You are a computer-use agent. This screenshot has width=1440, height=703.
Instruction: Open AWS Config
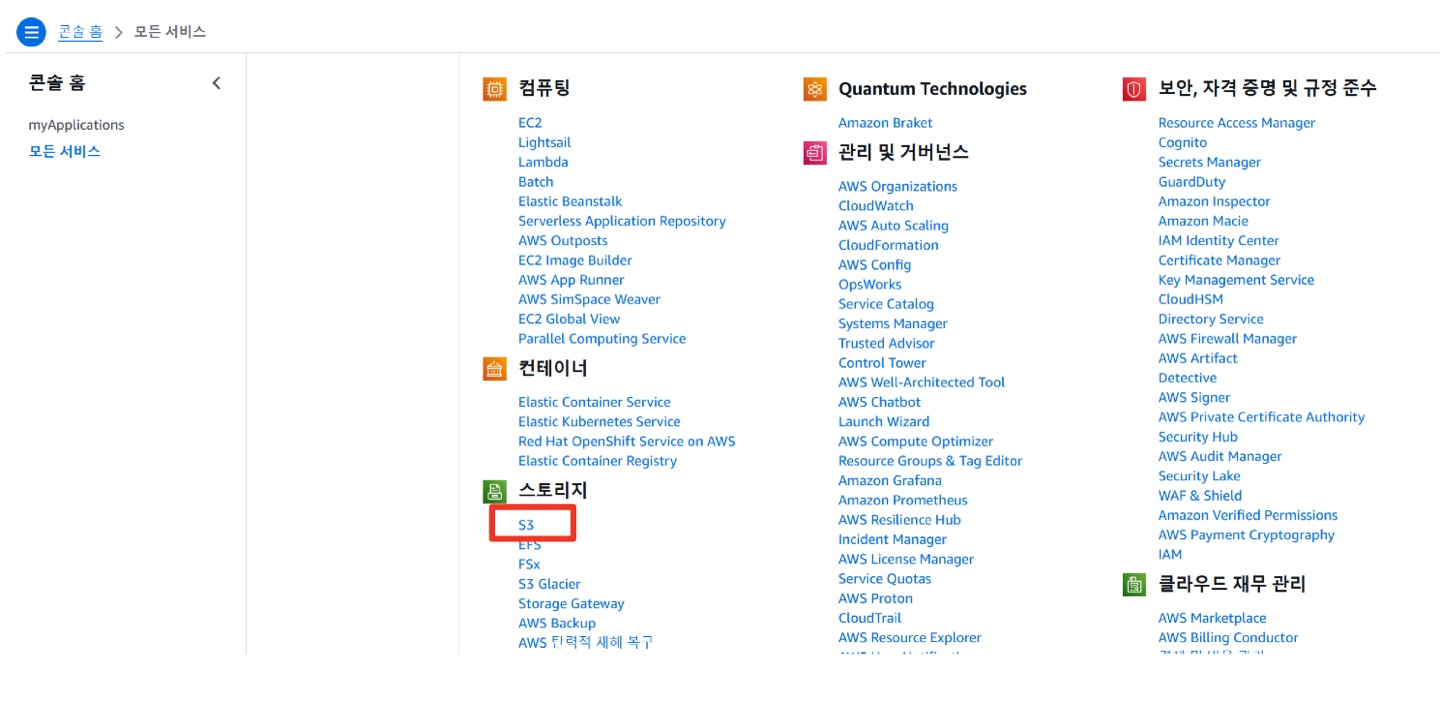(875, 265)
